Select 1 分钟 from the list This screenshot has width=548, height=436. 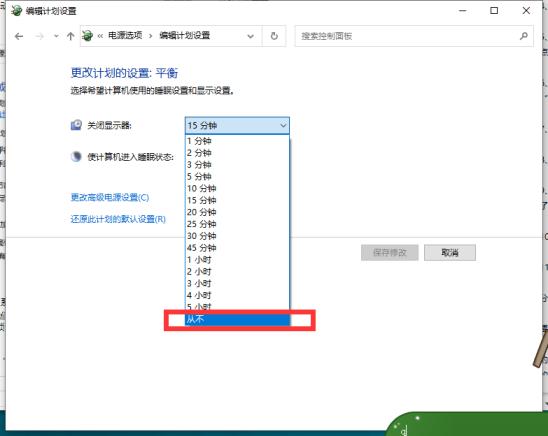[x=237, y=141]
